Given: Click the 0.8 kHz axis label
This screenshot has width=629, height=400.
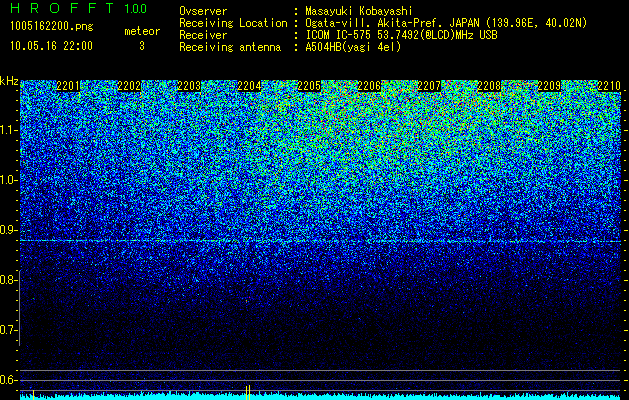Looking at the screenshot, I should point(9,280).
